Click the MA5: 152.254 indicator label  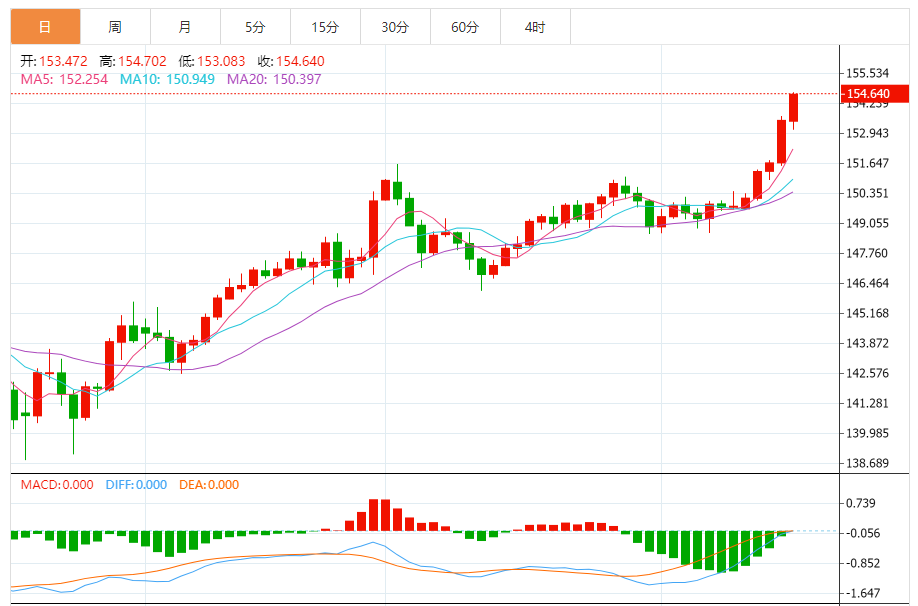(64, 79)
